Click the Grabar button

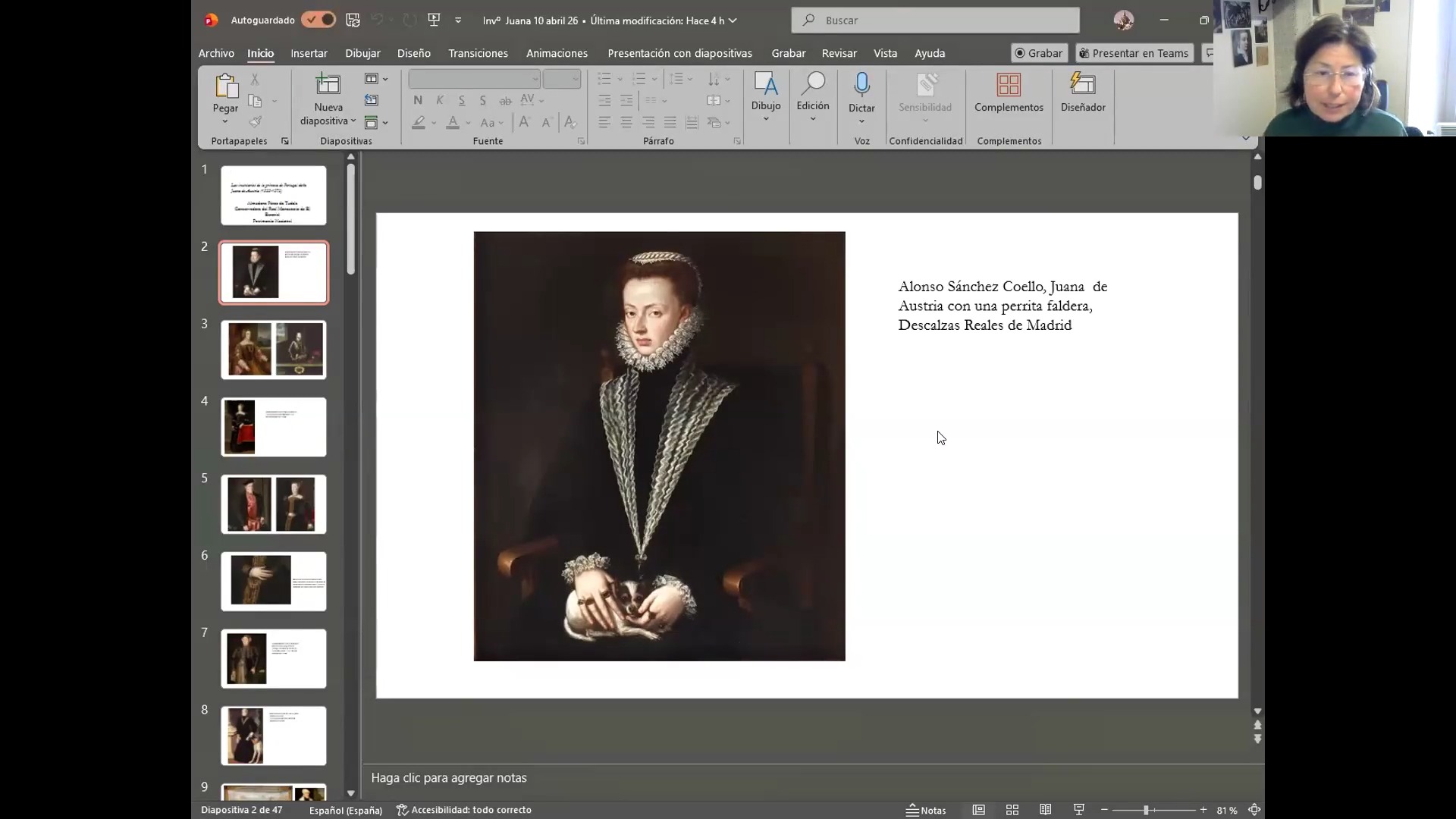1039,53
